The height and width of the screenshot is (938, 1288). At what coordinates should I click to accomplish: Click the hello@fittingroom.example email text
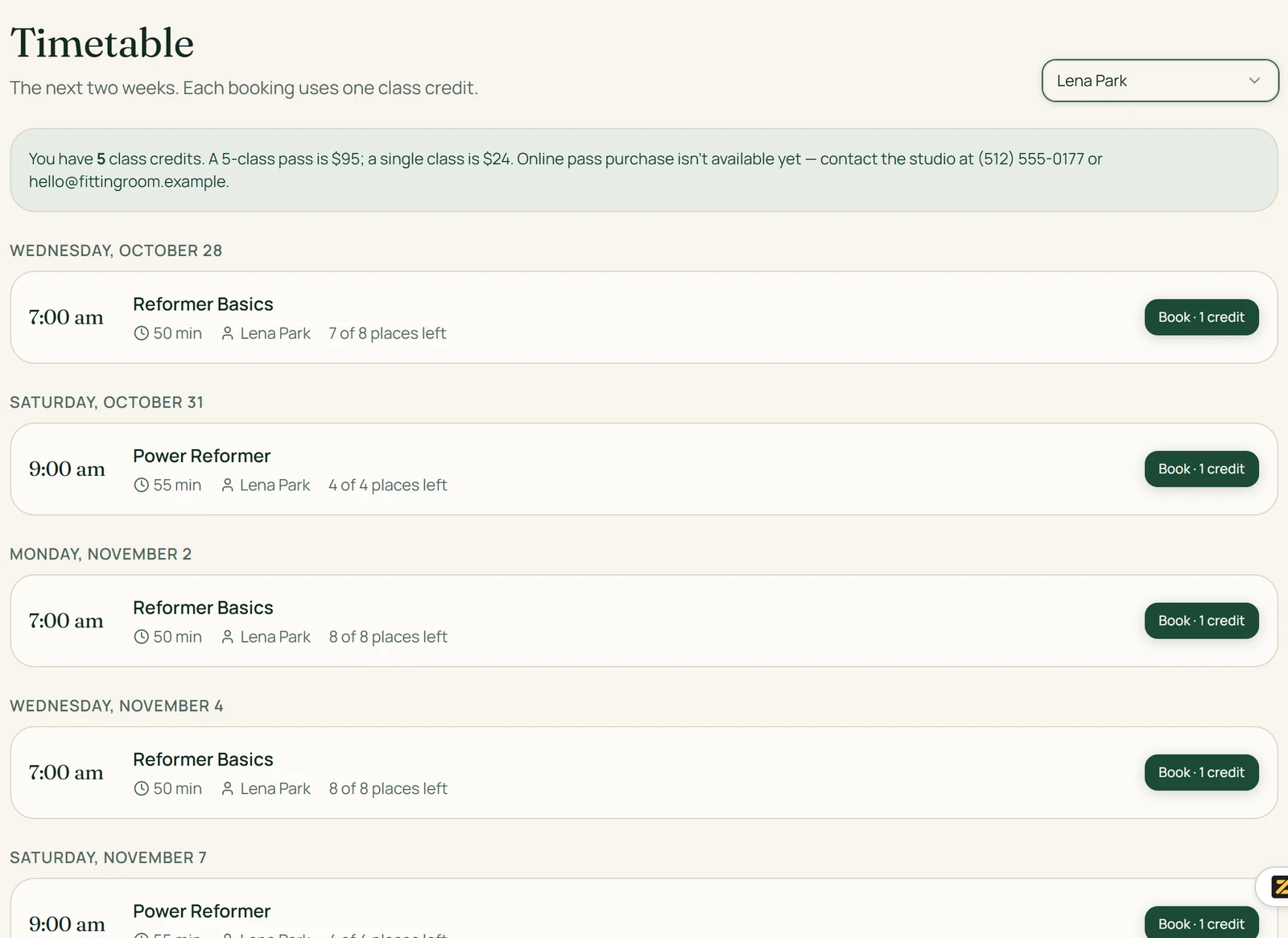(x=129, y=182)
